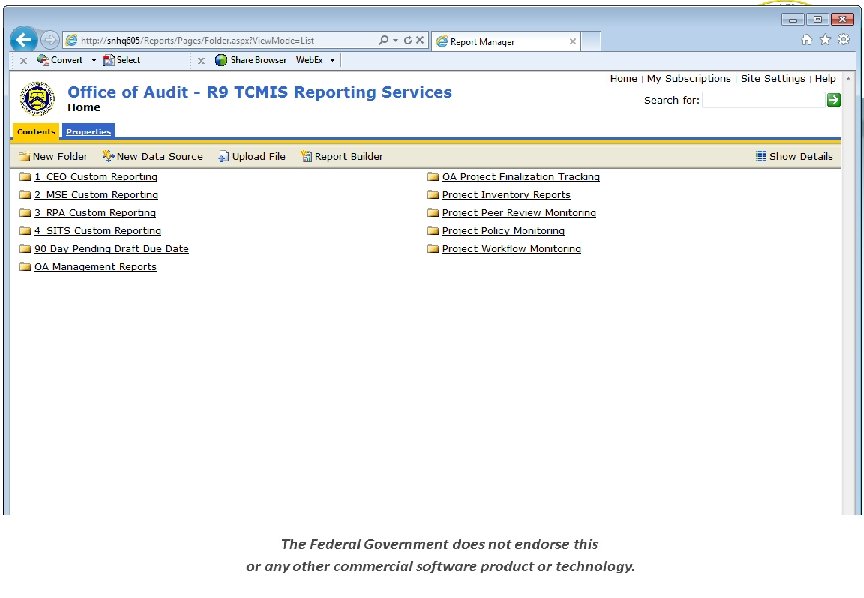The width and height of the screenshot is (864, 598).
Task: Click folder icon beside OA Management Reports
Action: point(25,267)
